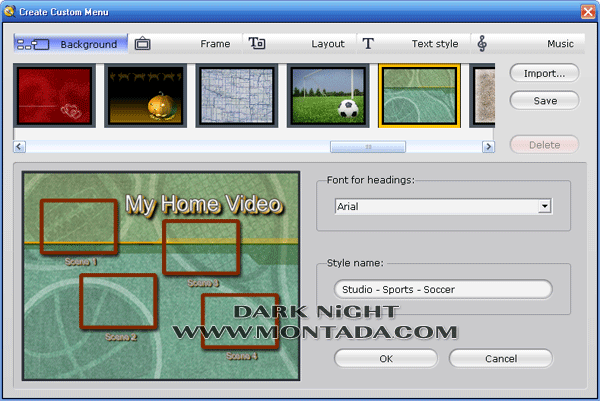The image size is (600, 401).
Task: Select the highlighted green soccer field thumbnail
Action: (419, 96)
